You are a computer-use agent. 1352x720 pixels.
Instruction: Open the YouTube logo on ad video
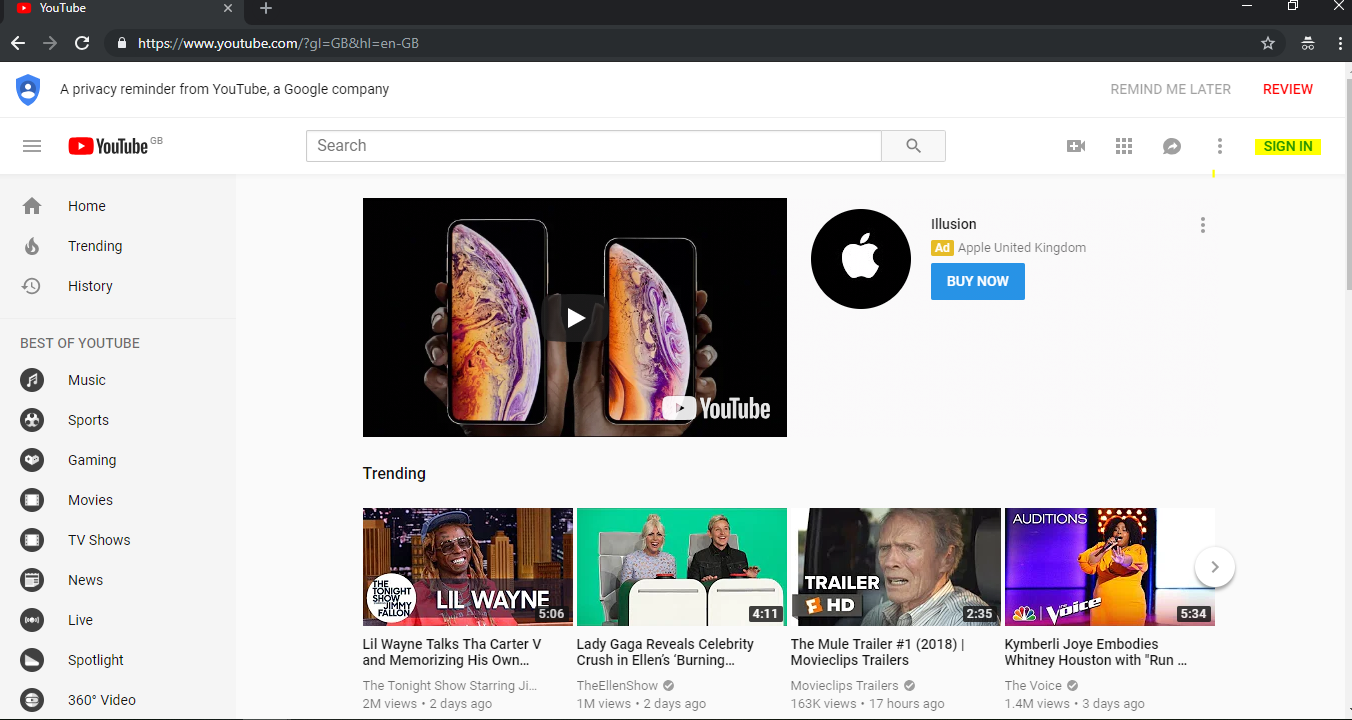click(717, 408)
